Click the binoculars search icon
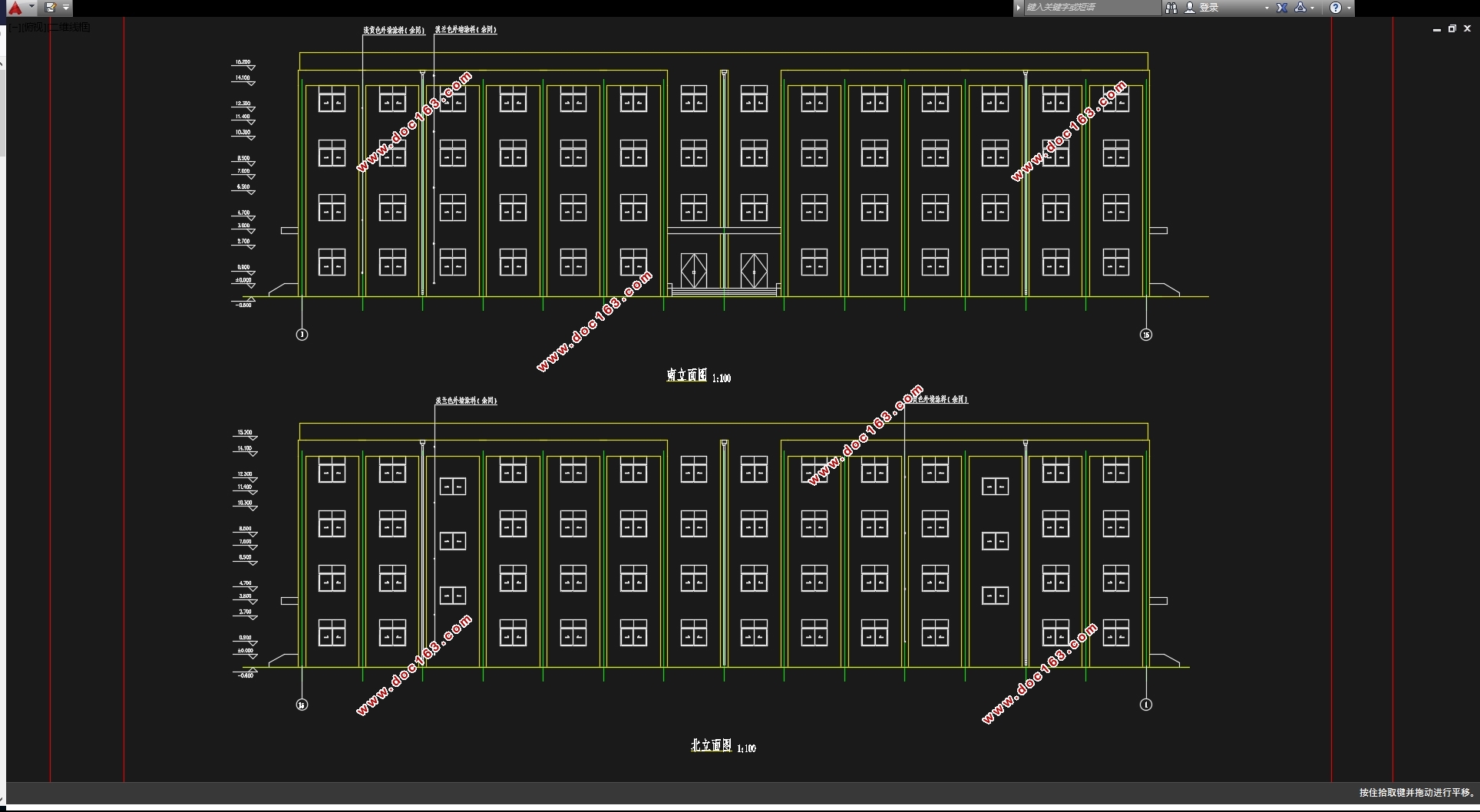The height and width of the screenshot is (812, 1480). 1171,8
